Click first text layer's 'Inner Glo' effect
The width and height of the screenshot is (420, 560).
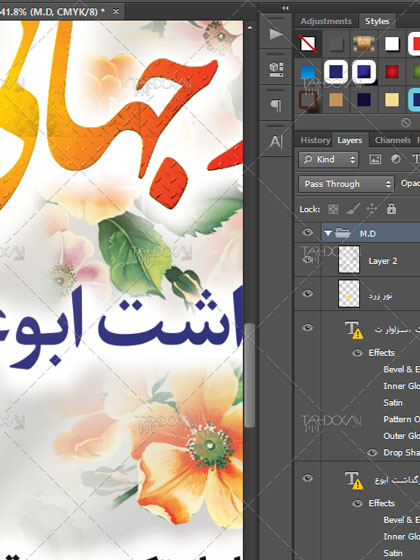401,386
